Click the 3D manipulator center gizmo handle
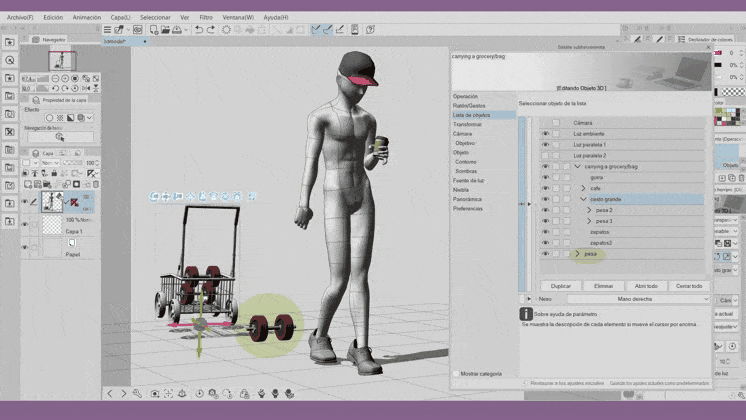746x420 pixels. pos(199,324)
